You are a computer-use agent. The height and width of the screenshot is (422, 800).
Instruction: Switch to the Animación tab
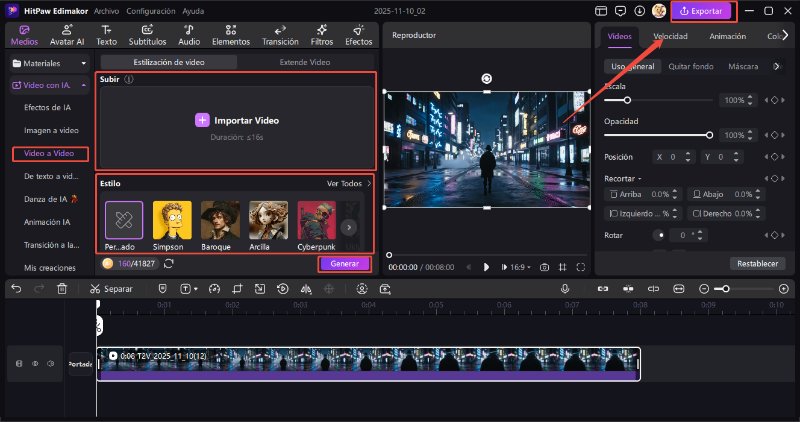[x=728, y=36]
